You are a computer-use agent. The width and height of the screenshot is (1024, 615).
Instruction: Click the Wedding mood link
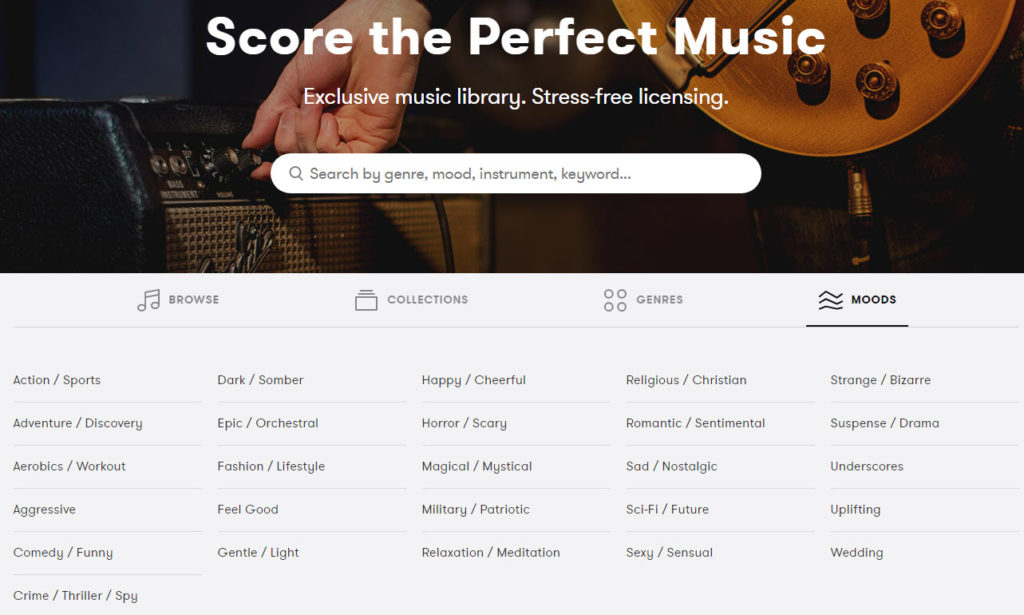(856, 552)
